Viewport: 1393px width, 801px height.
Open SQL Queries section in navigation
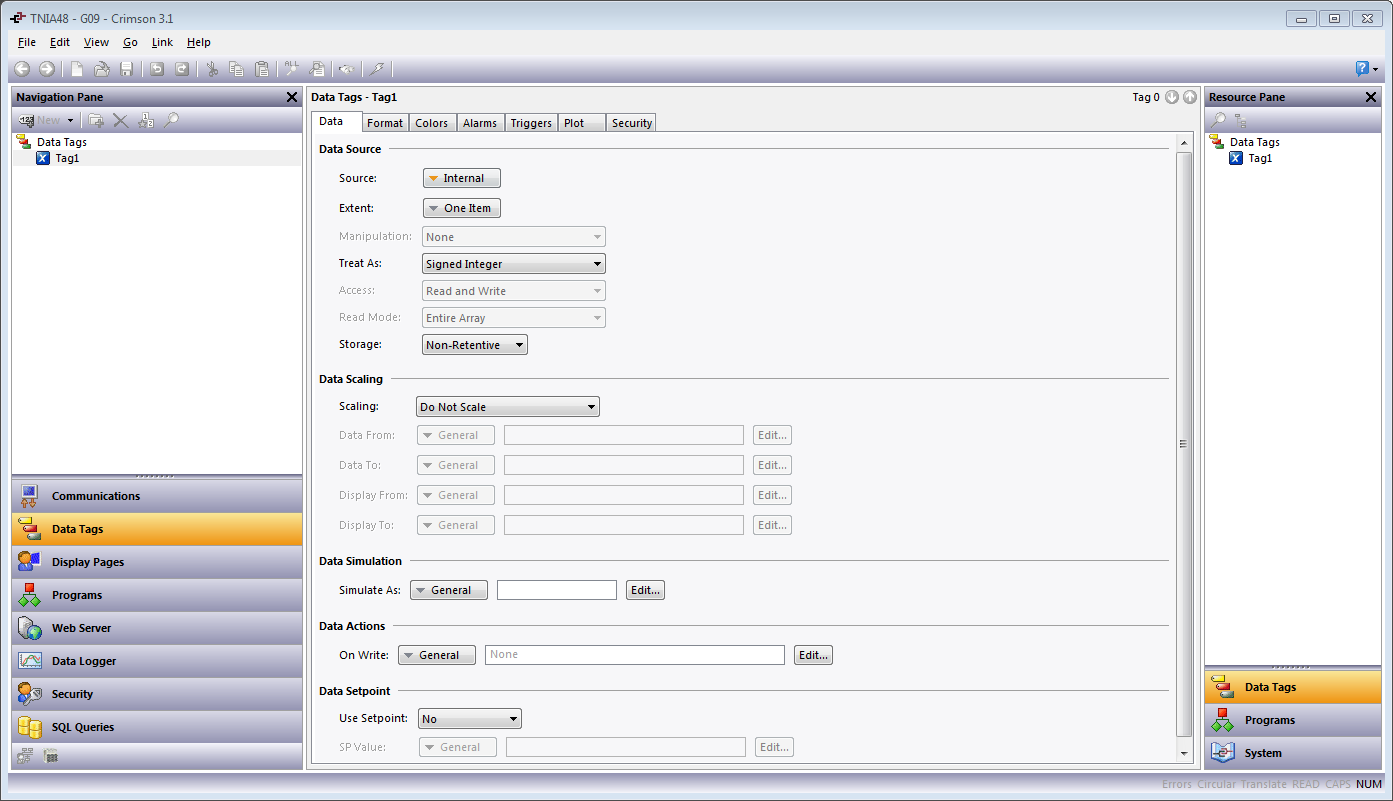coord(157,727)
